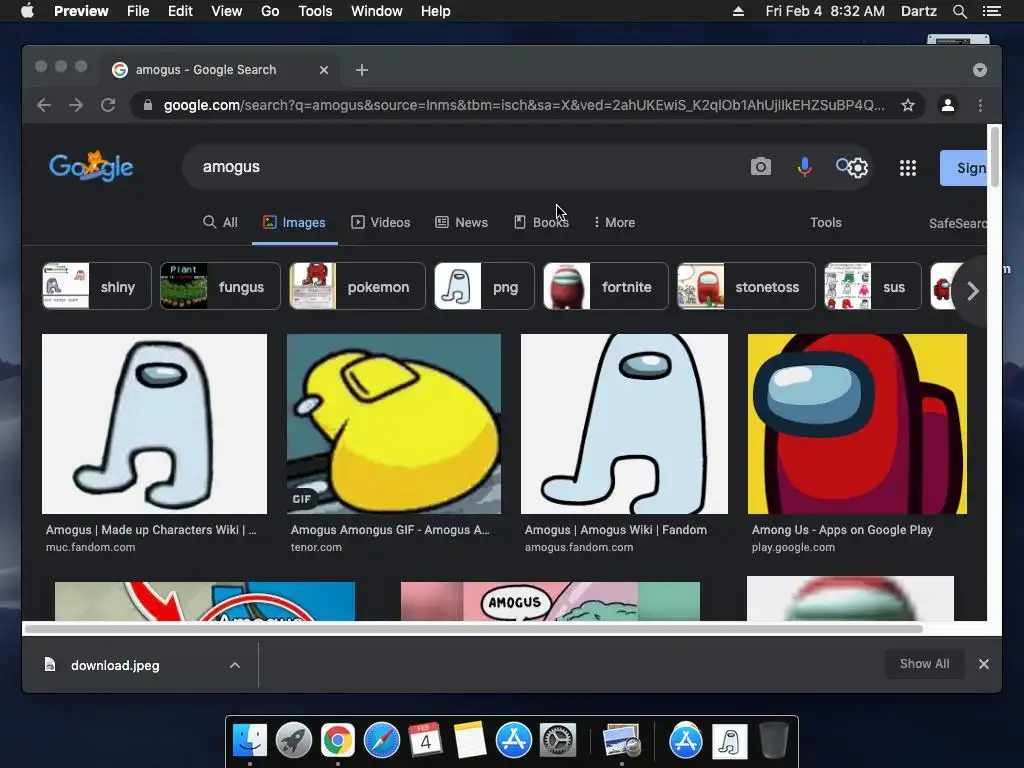Open the Tools filter options
1024x768 pixels.
825,223
